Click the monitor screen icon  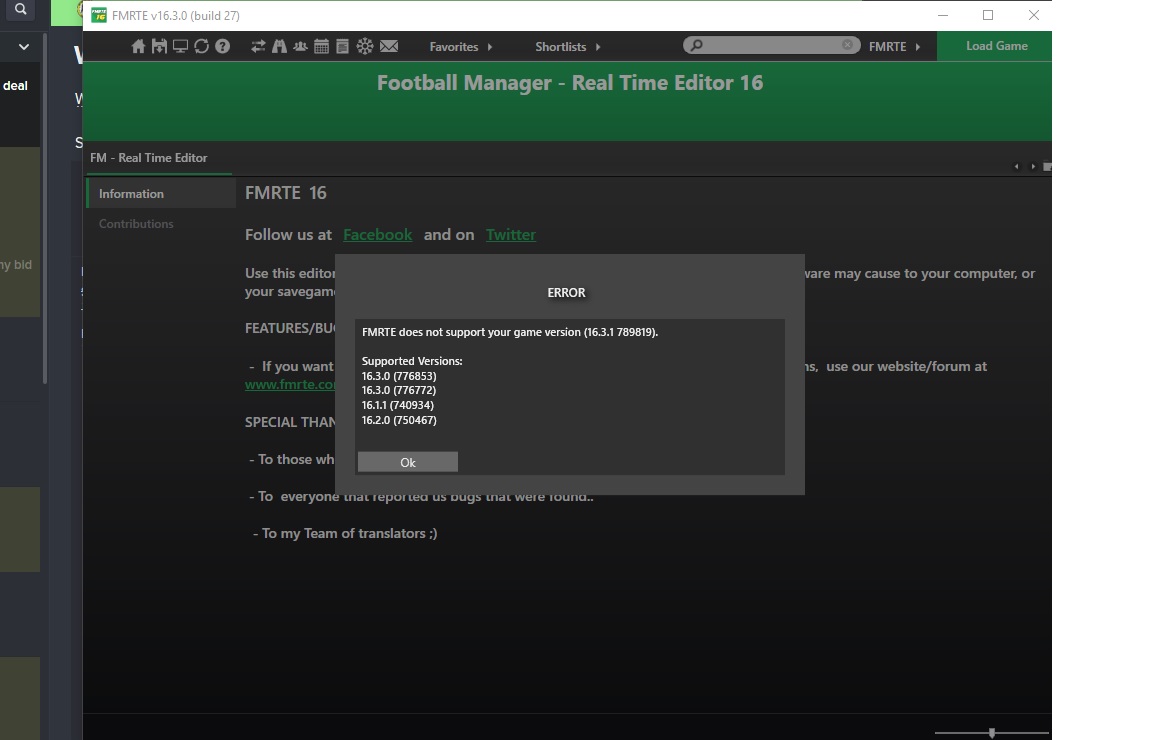[180, 46]
